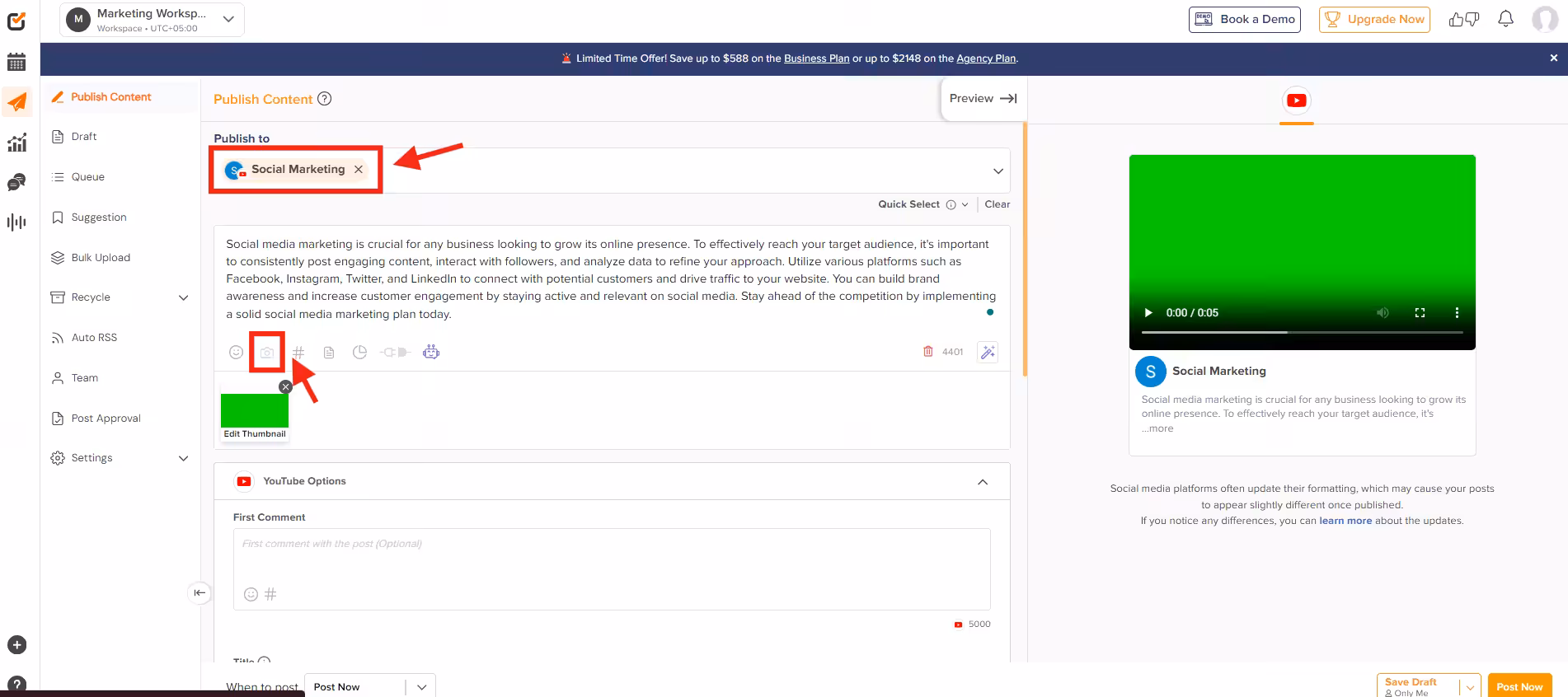The image size is (1568, 697).
Task: Click the Upgrade Now button
Action: 1374,19
